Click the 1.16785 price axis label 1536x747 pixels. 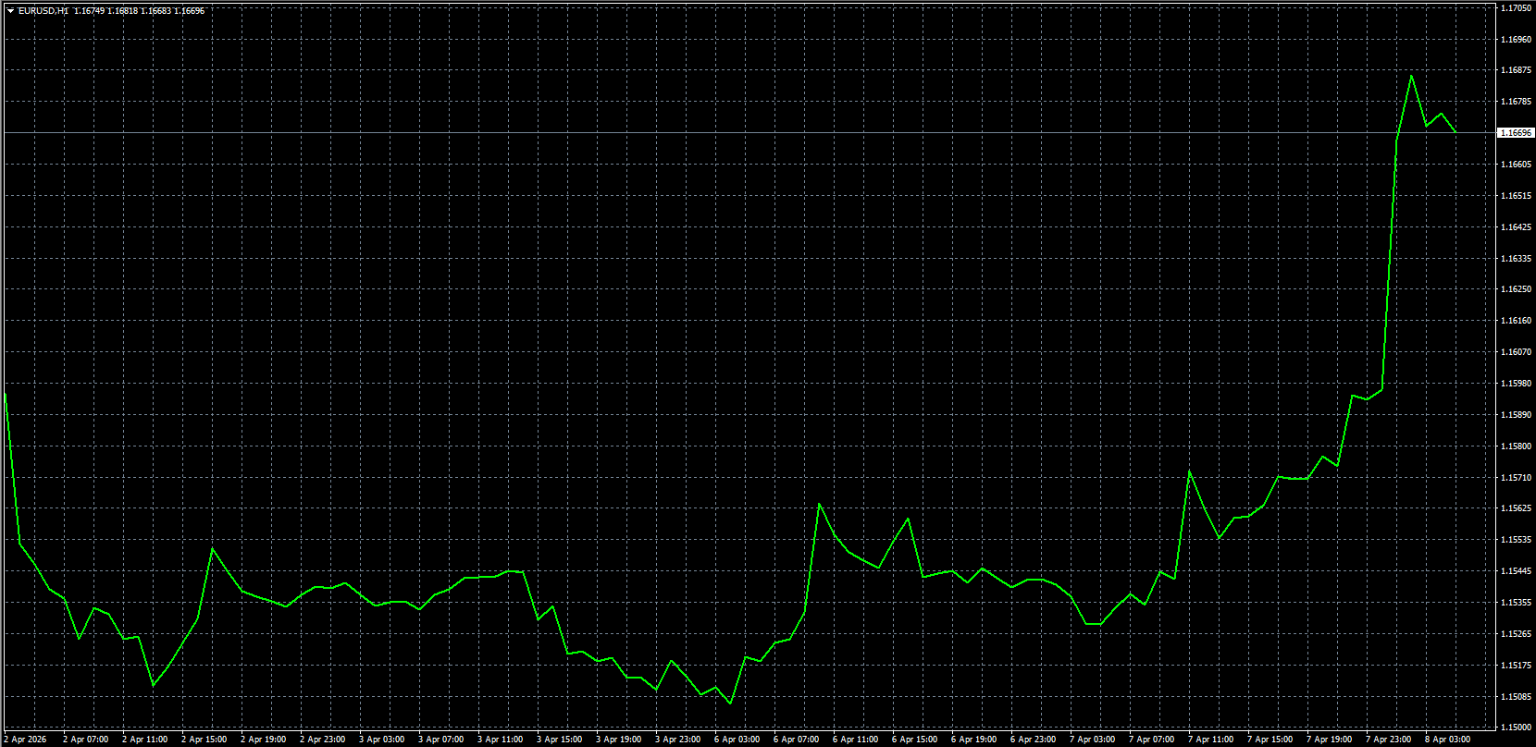1516,102
